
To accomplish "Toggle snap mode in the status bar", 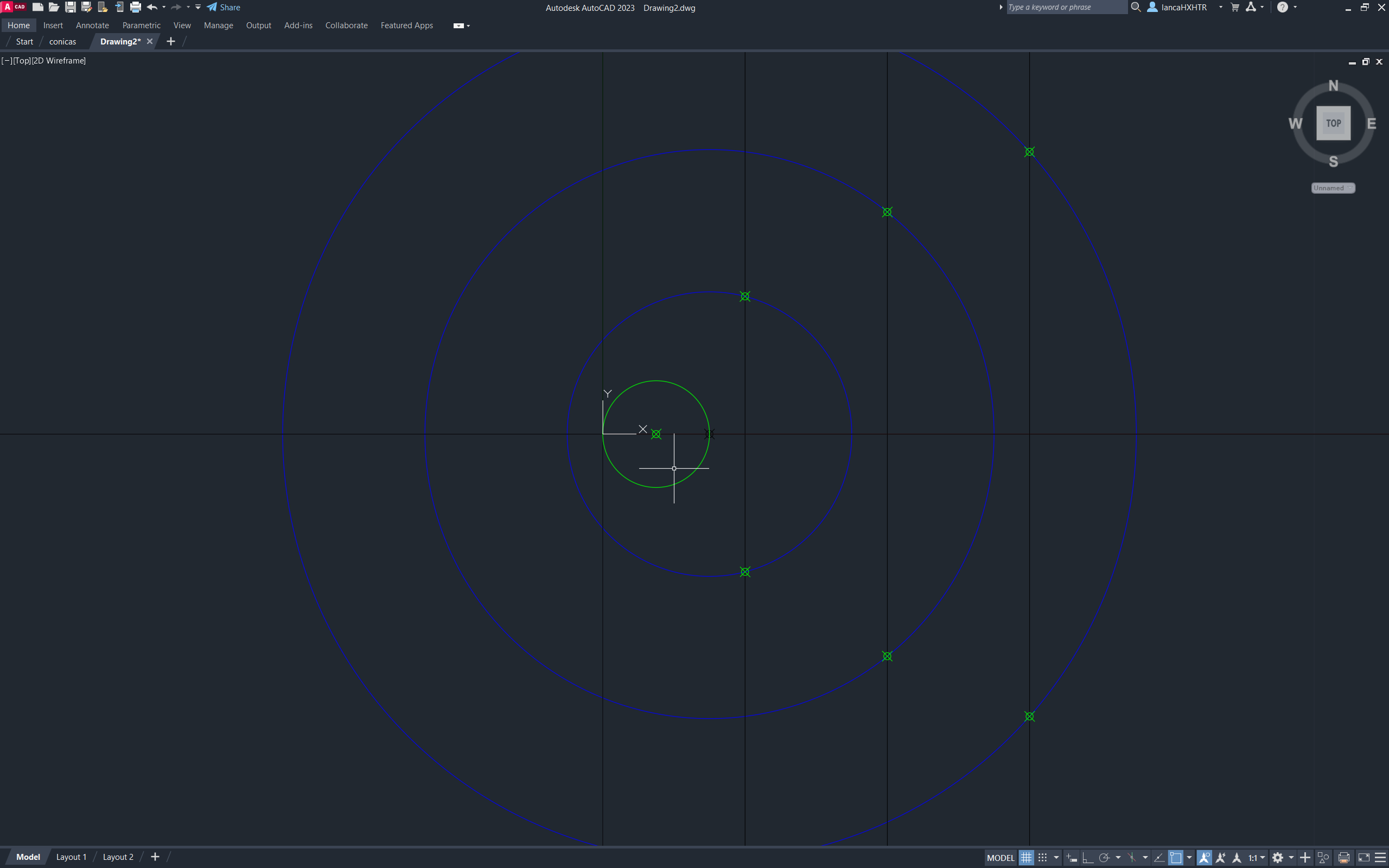I will tap(1042, 858).
